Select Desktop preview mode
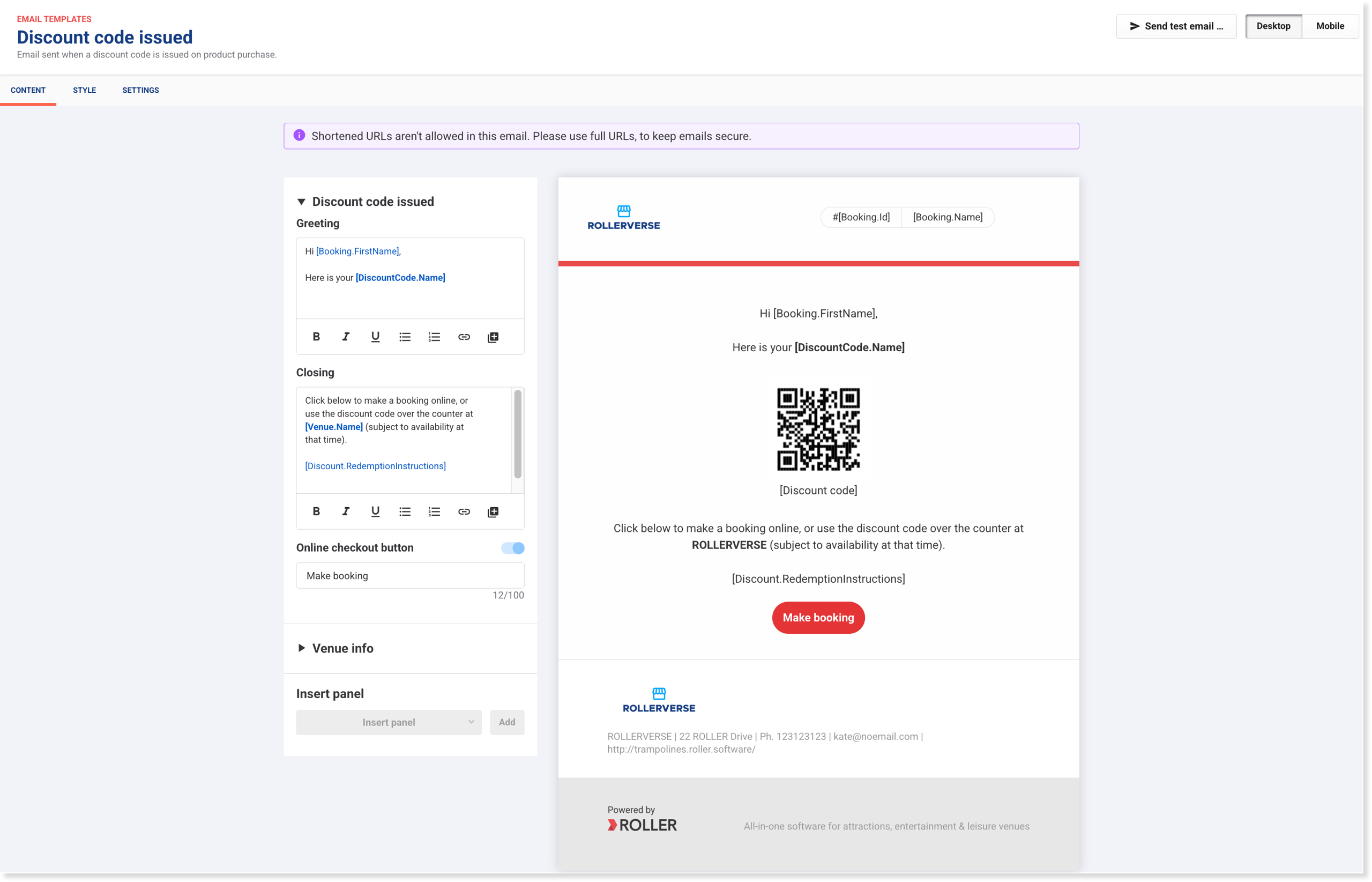The height and width of the screenshot is (882, 1372). pyautogui.click(x=1273, y=26)
